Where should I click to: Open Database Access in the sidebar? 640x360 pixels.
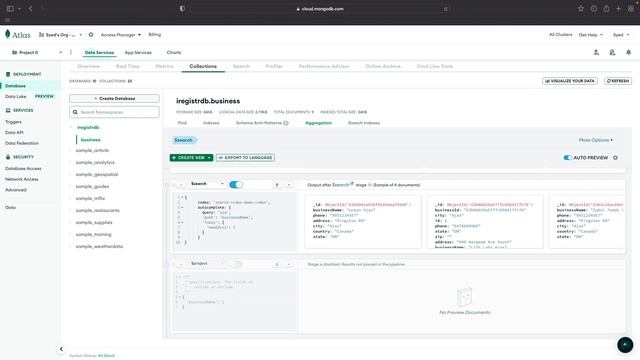[x=23, y=169]
